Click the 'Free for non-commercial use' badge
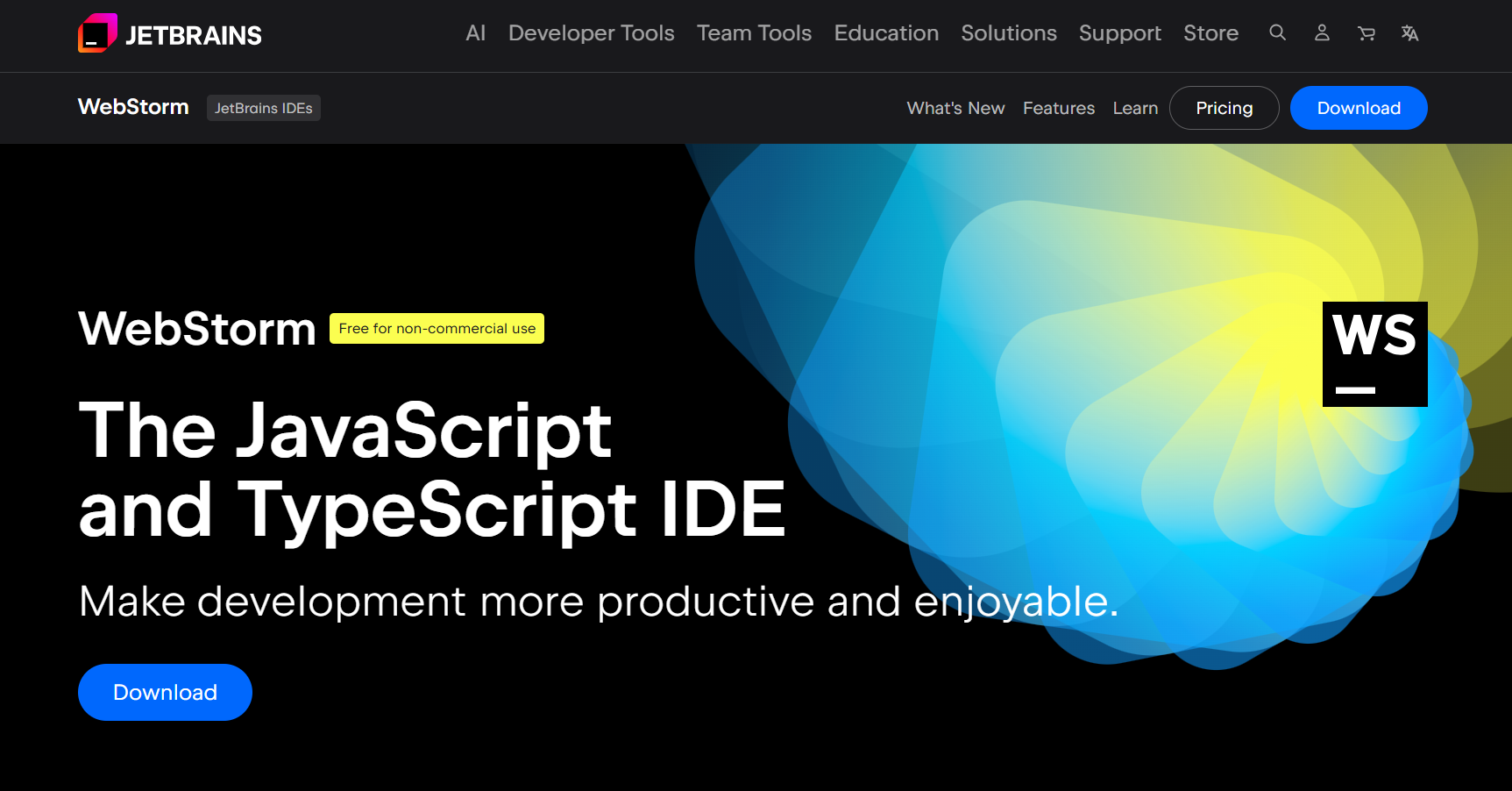The image size is (1512, 791). 436,328
